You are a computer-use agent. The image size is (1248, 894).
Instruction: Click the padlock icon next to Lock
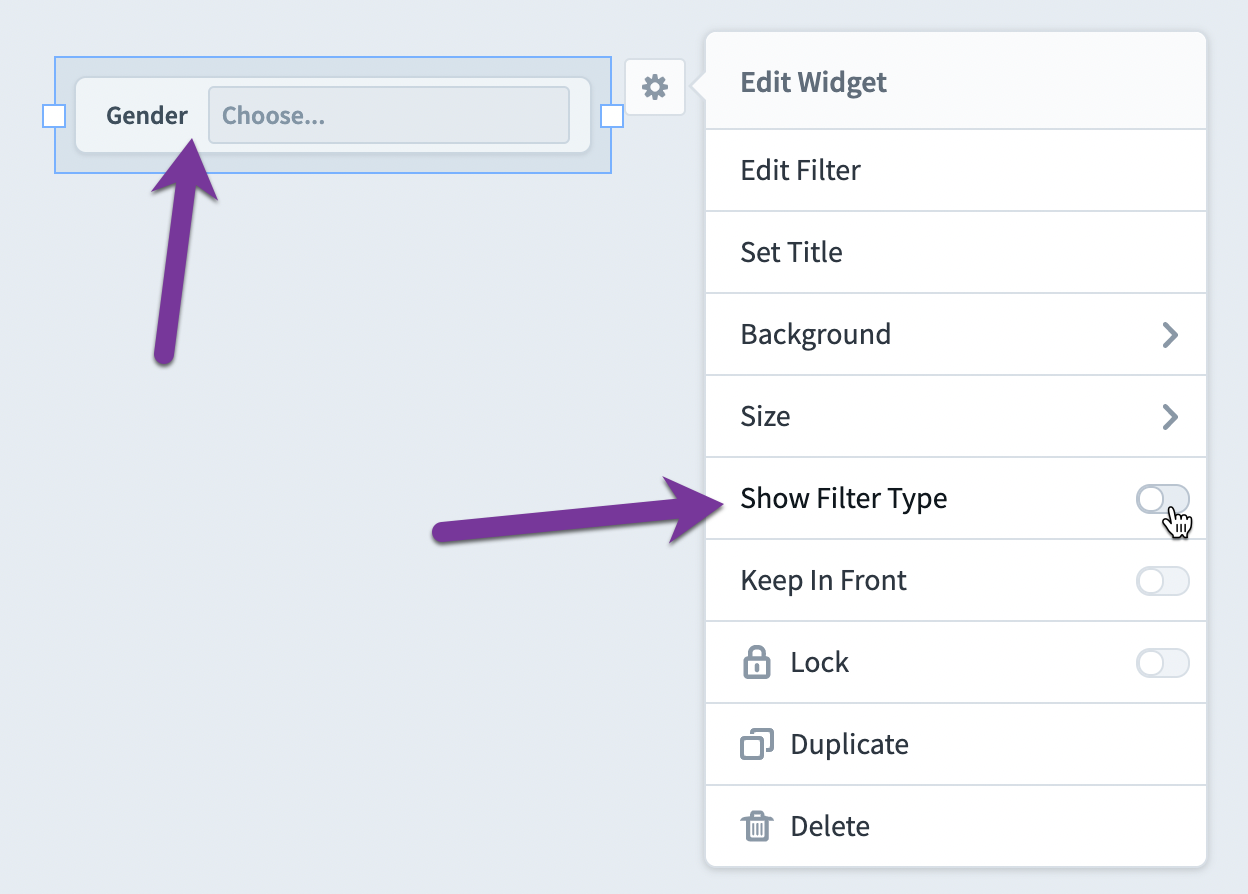coord(757,663)
